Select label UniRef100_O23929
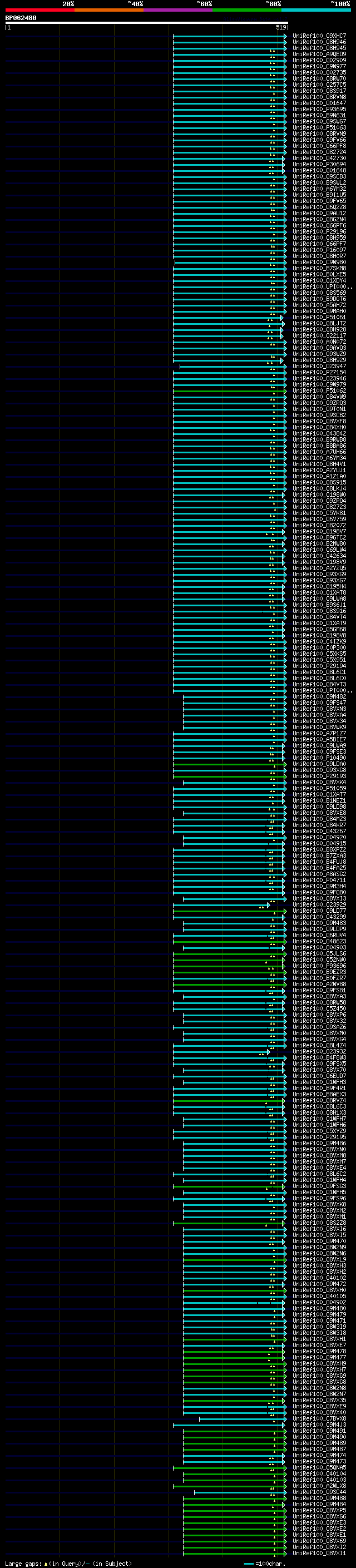This screenshot has height=1568, width=356. point(319,904)
